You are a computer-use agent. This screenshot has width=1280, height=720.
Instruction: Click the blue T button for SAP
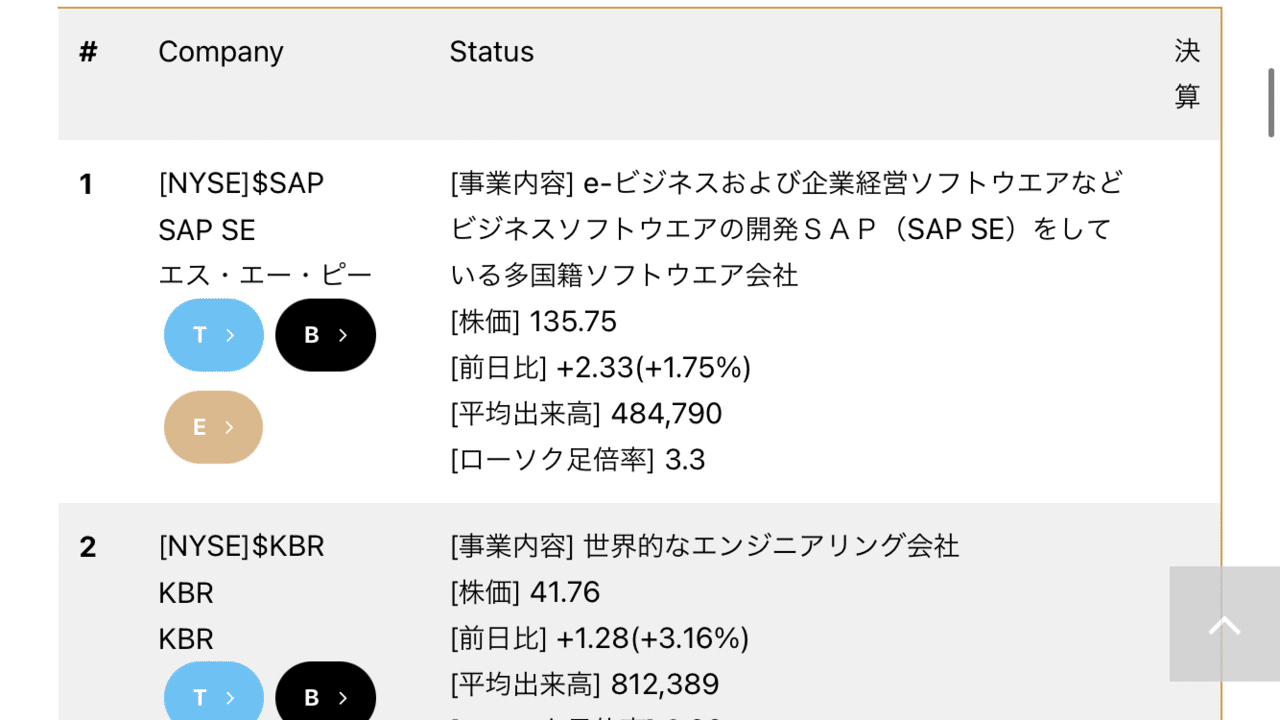click(214, 335)
